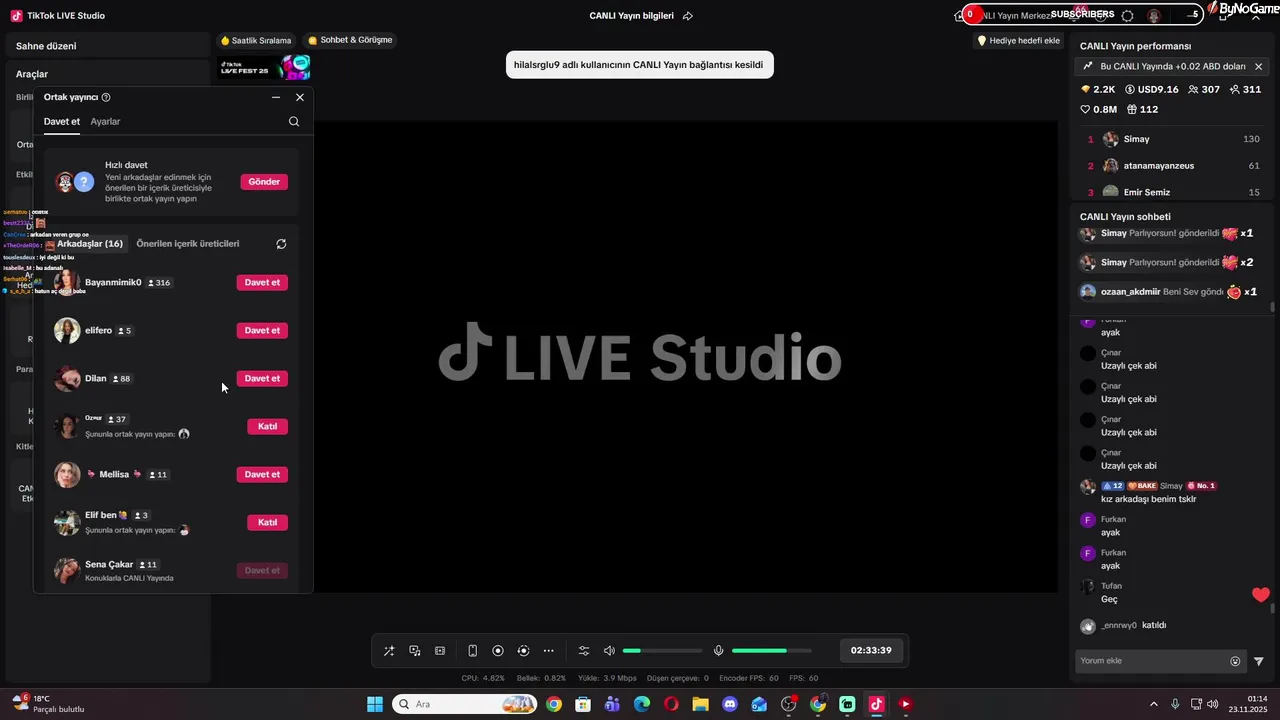Open Sena Çakar's profile avatar
This screenshot has height=720, width=1280.
(x=67, y=570)
